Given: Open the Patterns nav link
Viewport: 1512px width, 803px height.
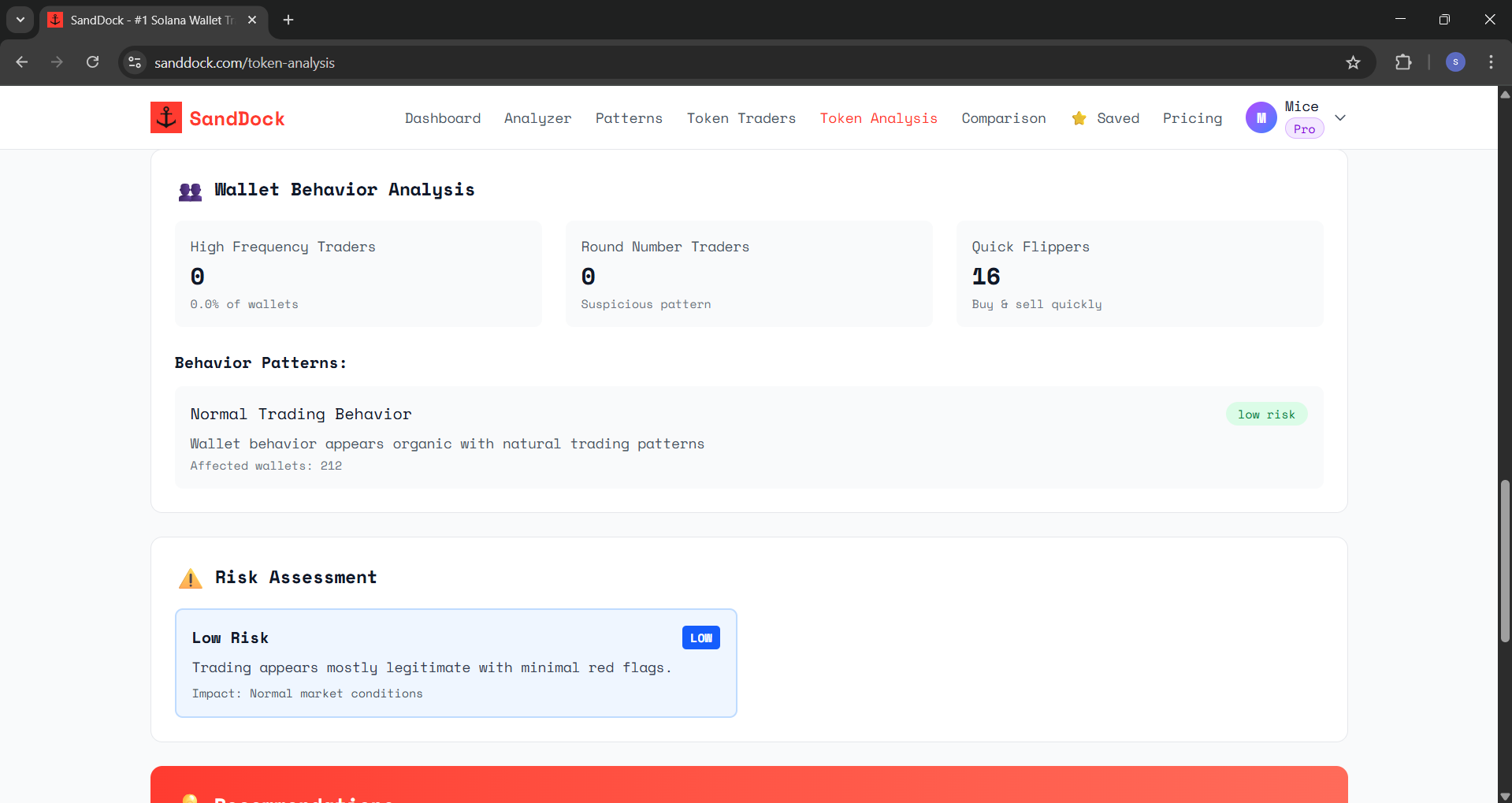Looking at the screenshot, I should pyautogui.click(x=629, y=118).
